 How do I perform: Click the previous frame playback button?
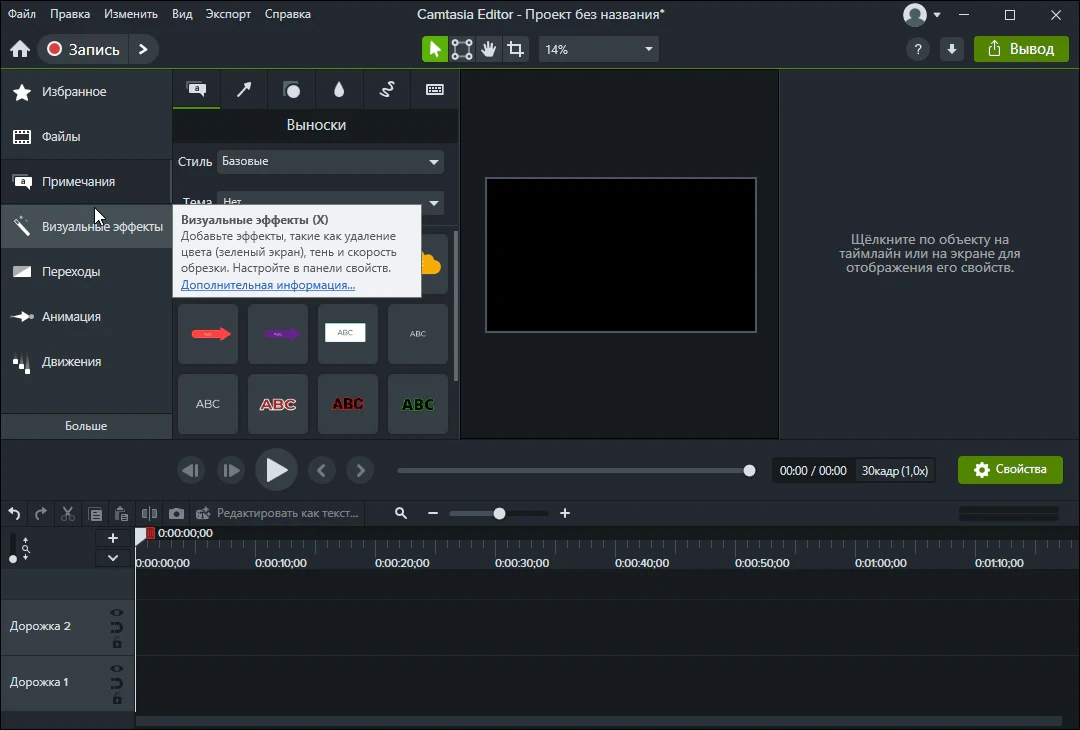pos(191,470)
